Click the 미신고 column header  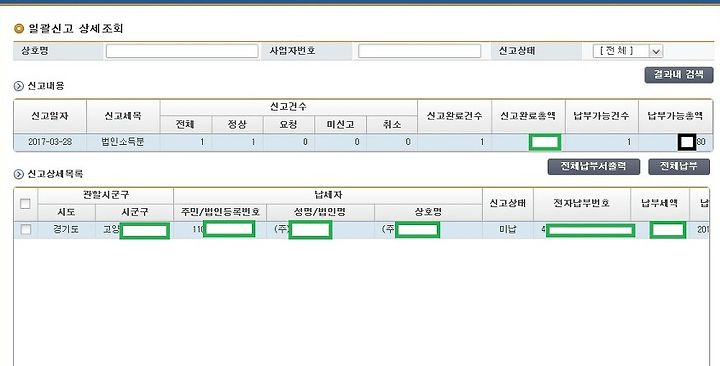click(340, 125)
